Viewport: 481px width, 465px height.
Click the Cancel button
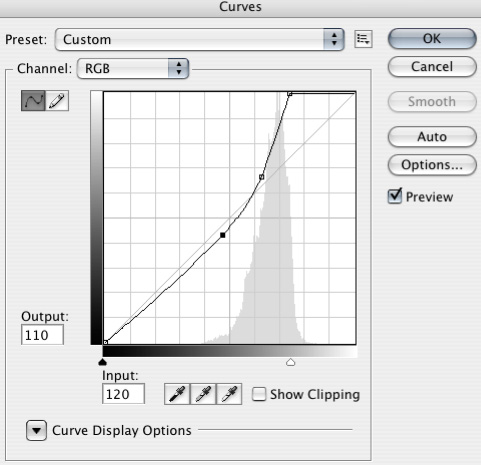(432, 67)
